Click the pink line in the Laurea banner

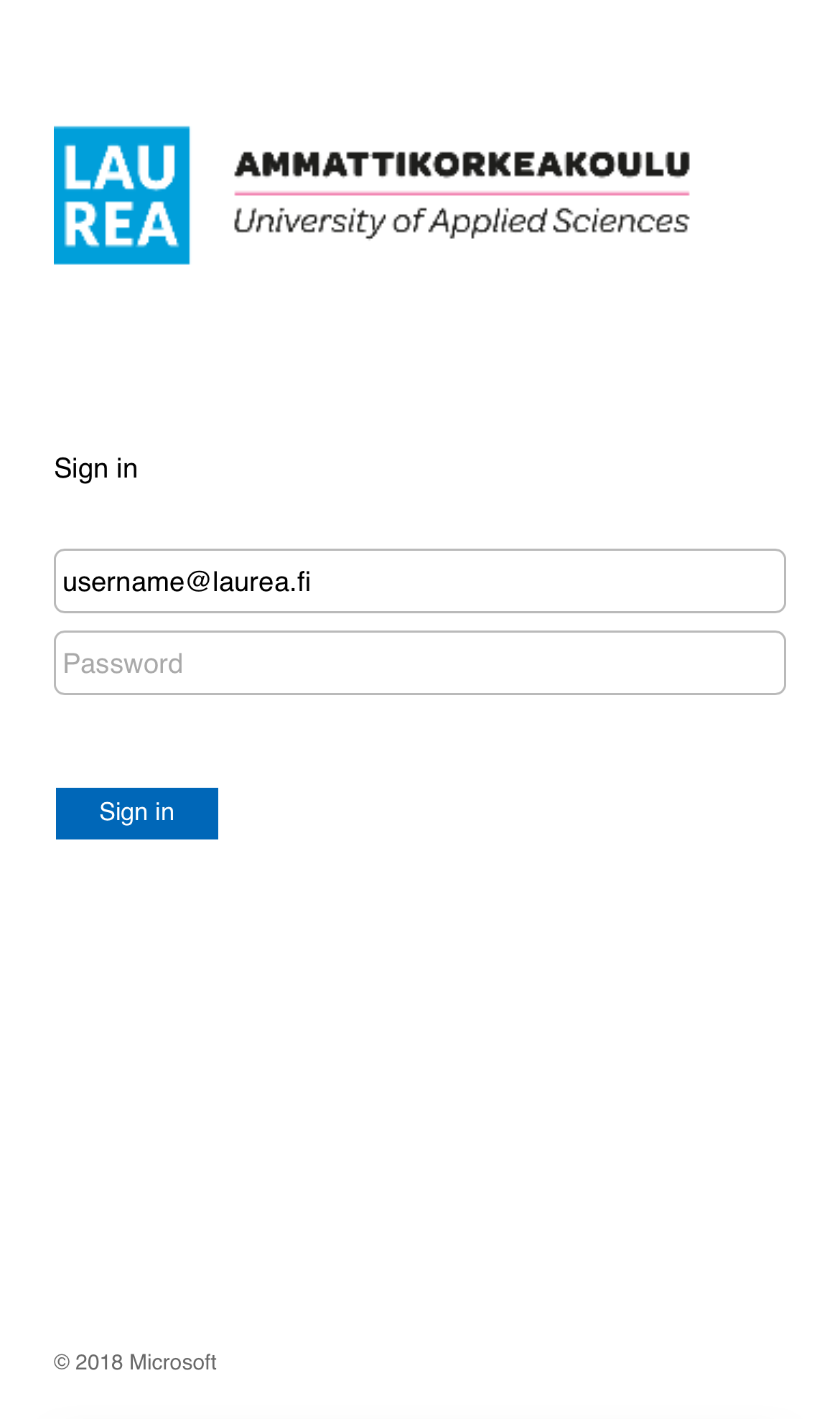click(462, 193)
